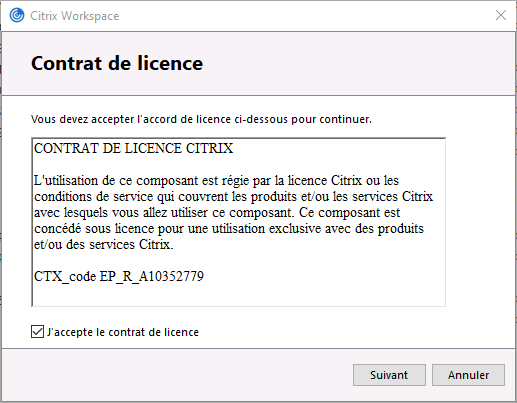Click the empty footer area left of Suivant
Screen dimensions: 517x403
coord(177,375)
